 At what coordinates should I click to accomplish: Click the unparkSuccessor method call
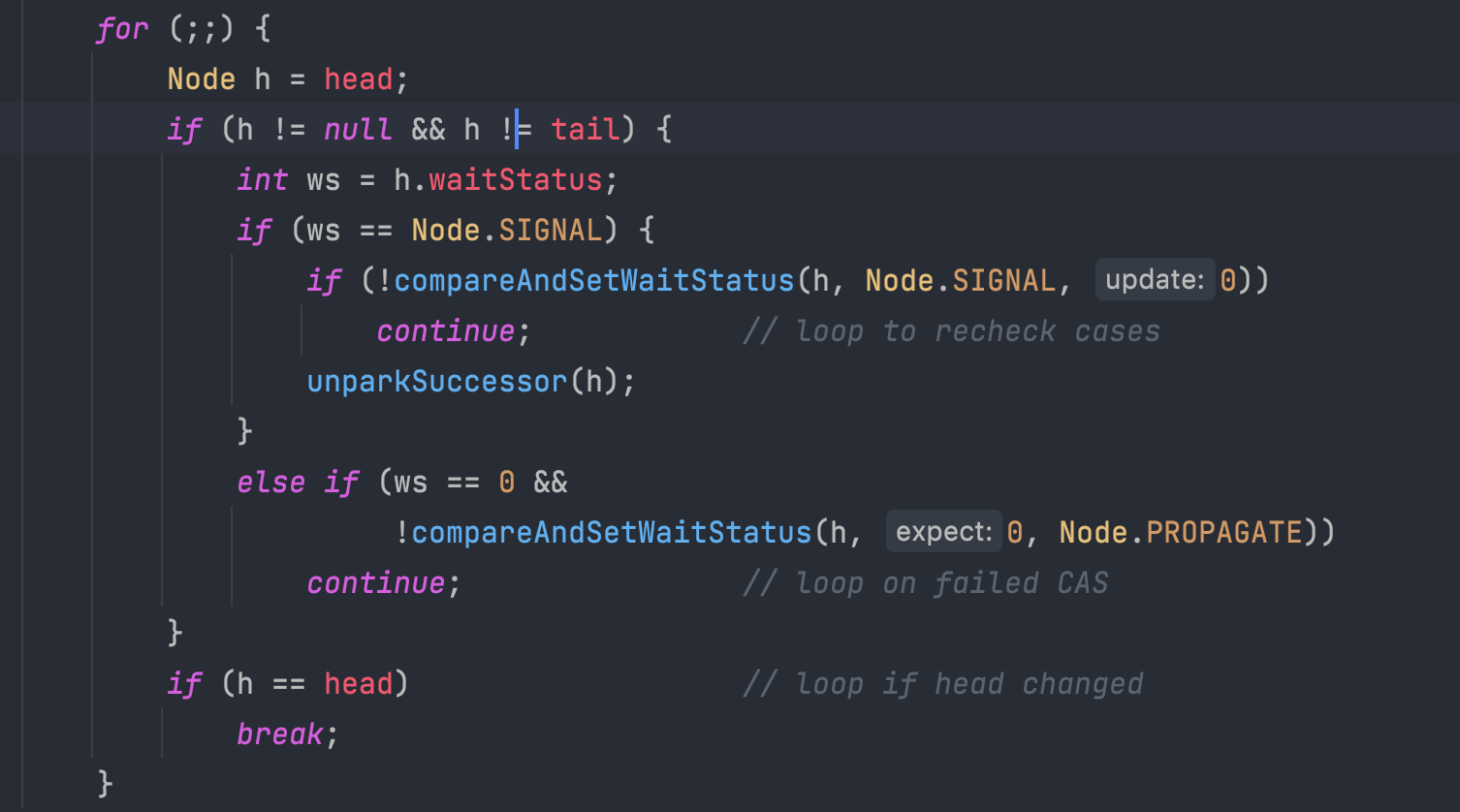point(437,382)
